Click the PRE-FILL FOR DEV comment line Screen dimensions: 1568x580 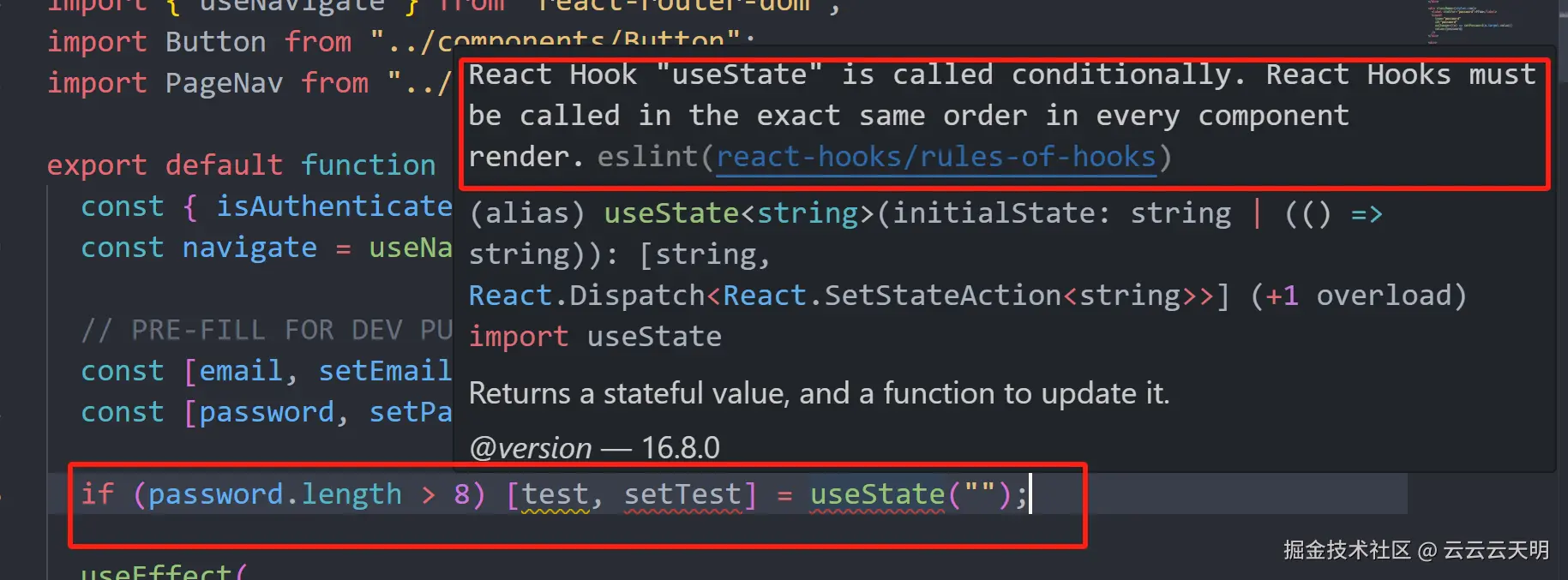pos(266,330)
